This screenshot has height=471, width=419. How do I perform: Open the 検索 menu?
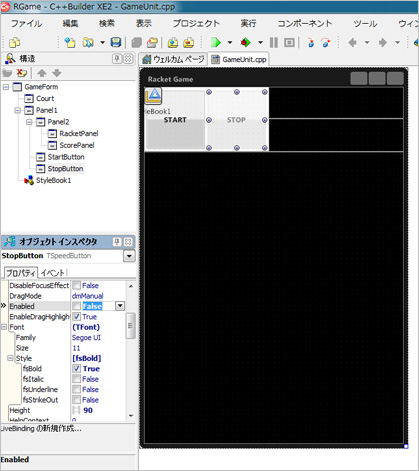tap(107, 23)
